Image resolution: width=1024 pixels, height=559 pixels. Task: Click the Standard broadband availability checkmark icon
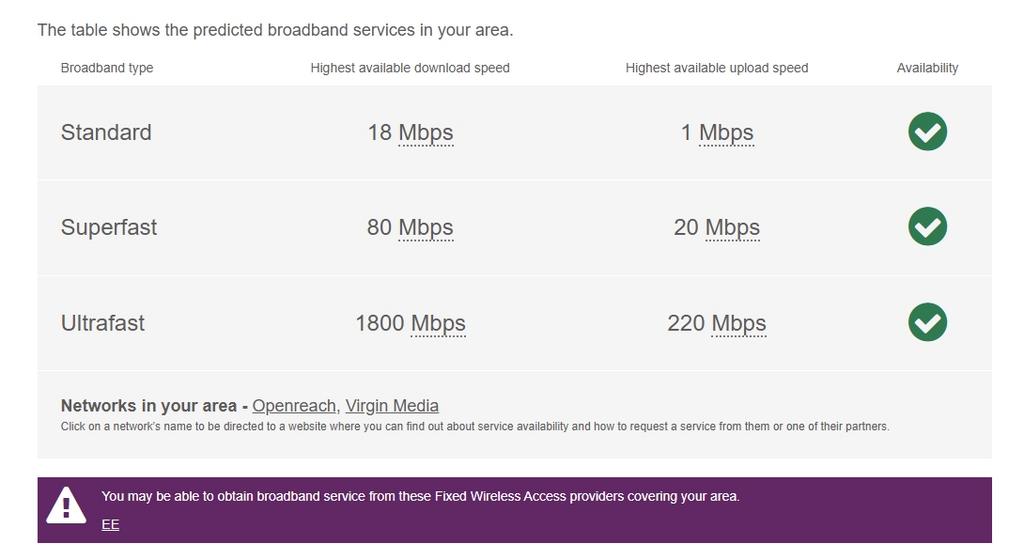927,132
